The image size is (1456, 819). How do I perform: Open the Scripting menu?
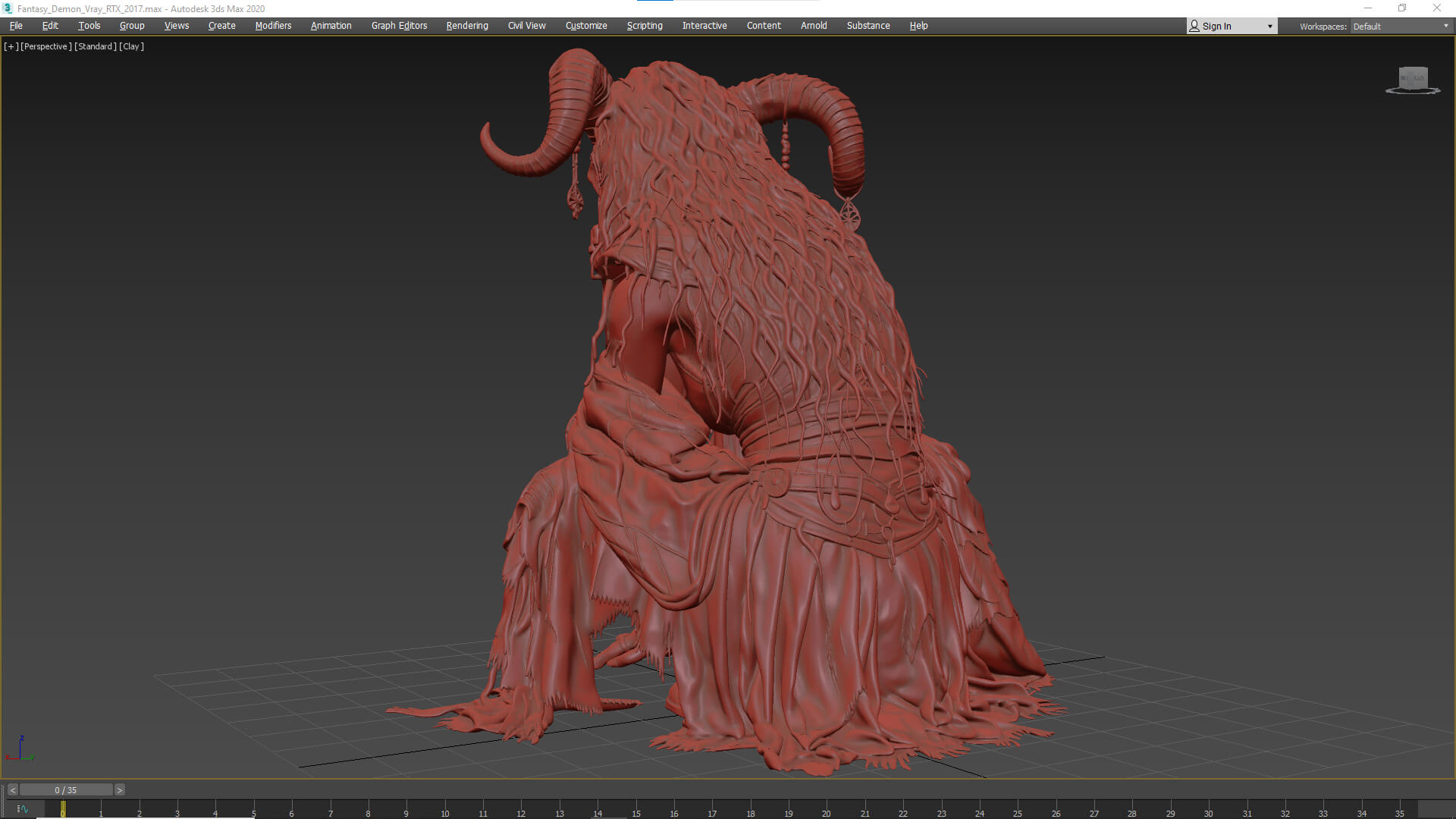(x=645, y=26)
